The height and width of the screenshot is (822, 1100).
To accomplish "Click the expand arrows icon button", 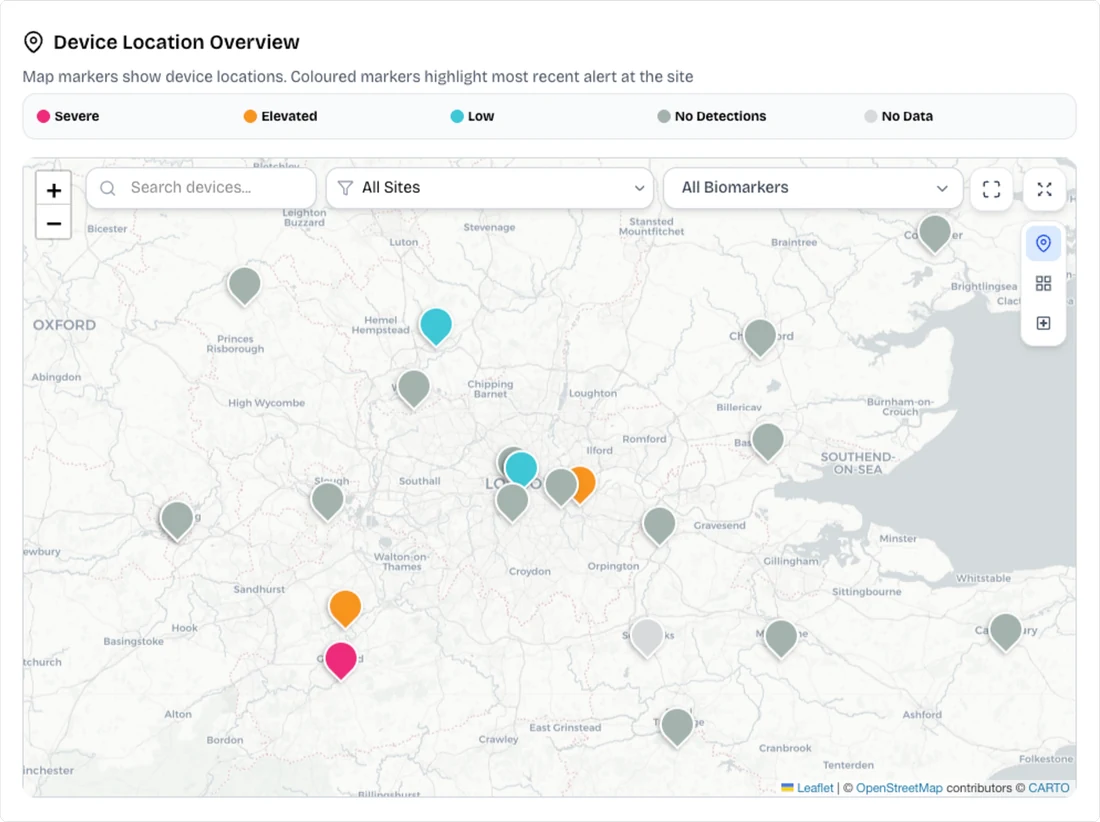I will pos(1045,189).
